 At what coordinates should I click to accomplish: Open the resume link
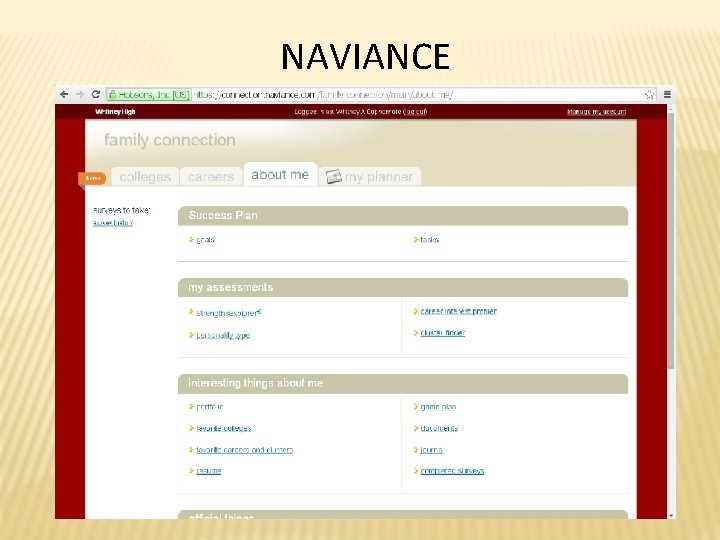pyautogui.click(x=208, y=471)
